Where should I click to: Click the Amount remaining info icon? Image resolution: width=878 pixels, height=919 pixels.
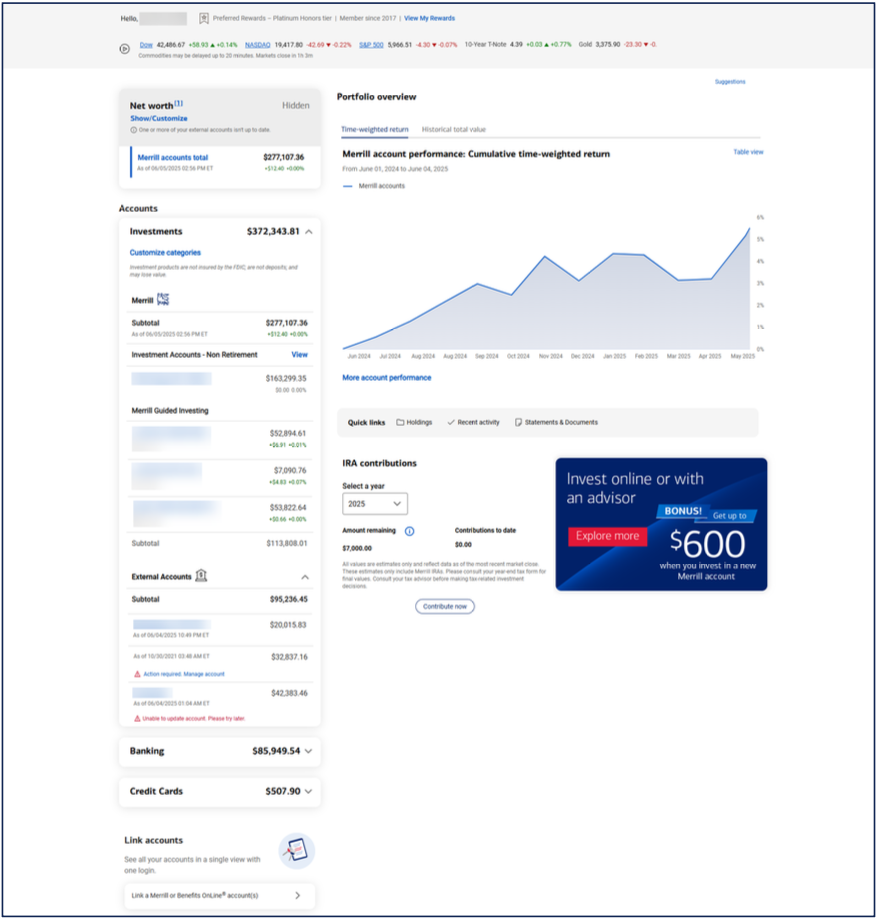coord(409,531)
